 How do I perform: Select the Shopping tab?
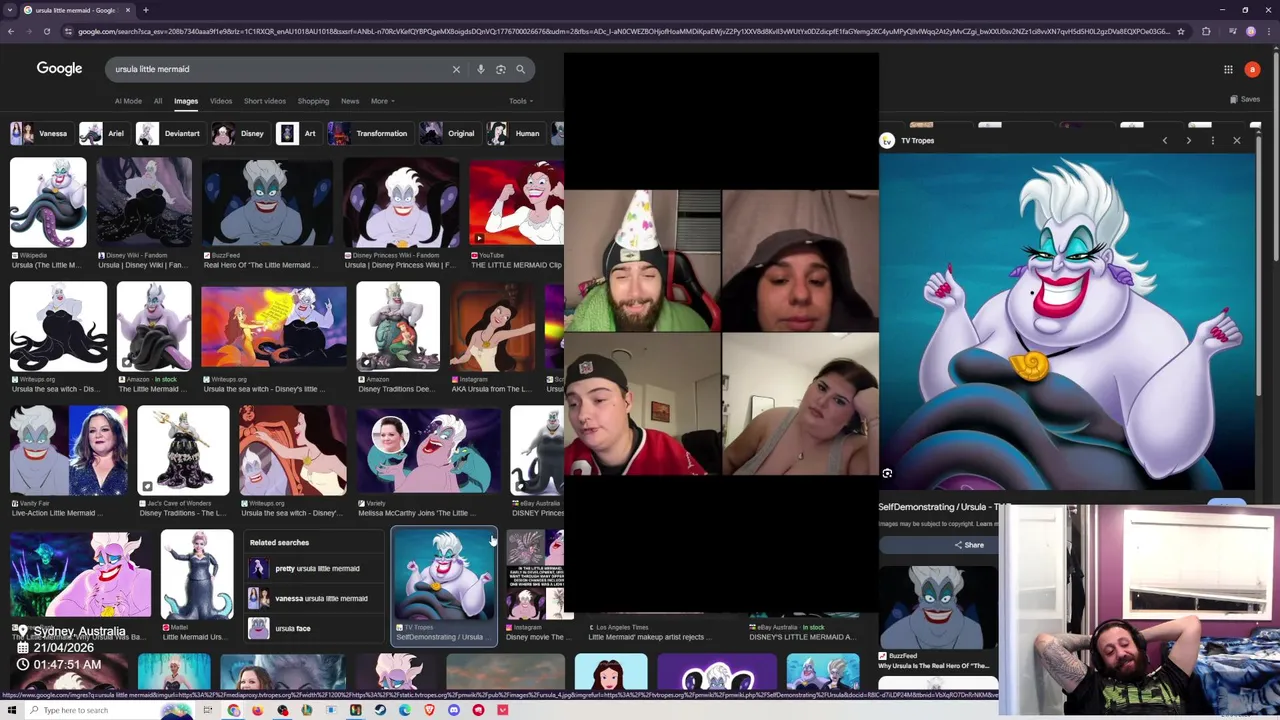point(313,101)
